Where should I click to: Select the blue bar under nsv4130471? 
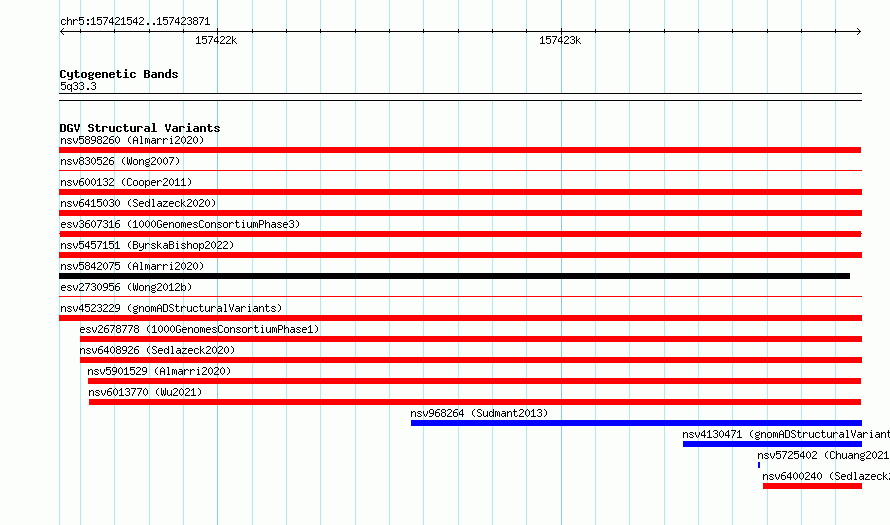pyautogui.click(x=772, y=444)
